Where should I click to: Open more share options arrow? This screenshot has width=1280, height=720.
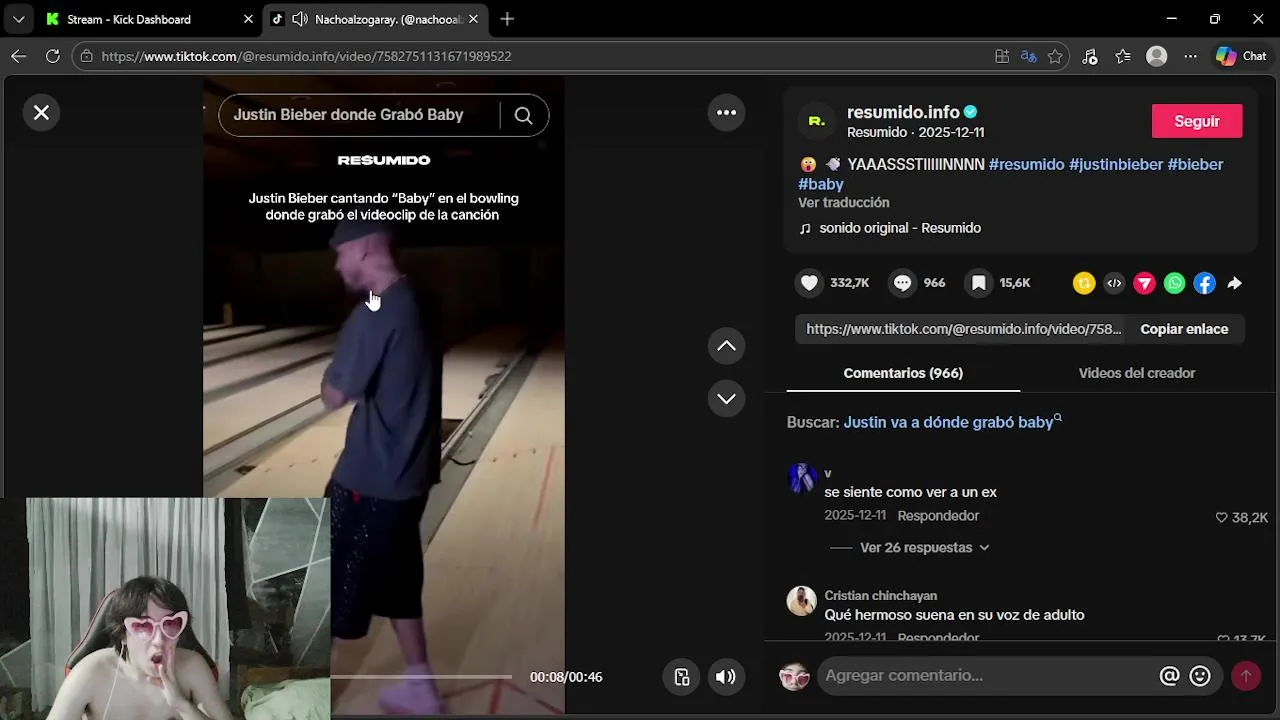pos(1235,284)
